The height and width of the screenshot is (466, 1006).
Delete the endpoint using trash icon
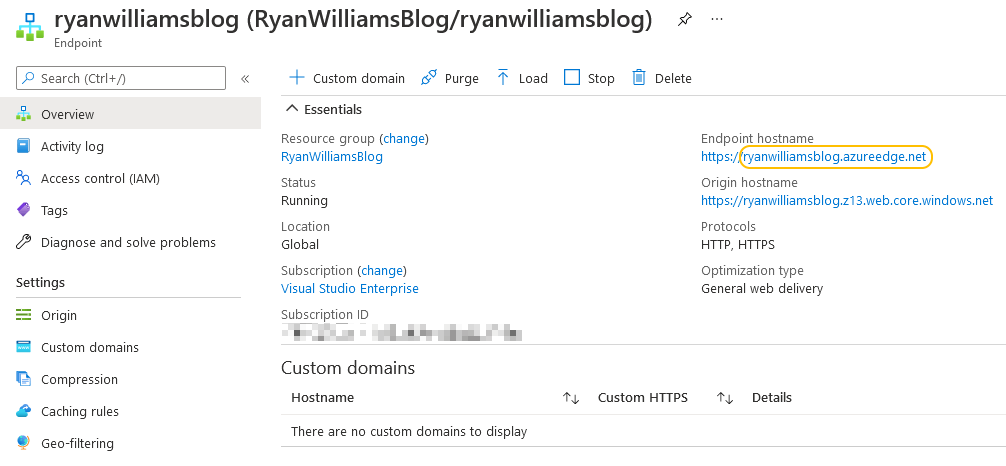[x=639, y=78]
